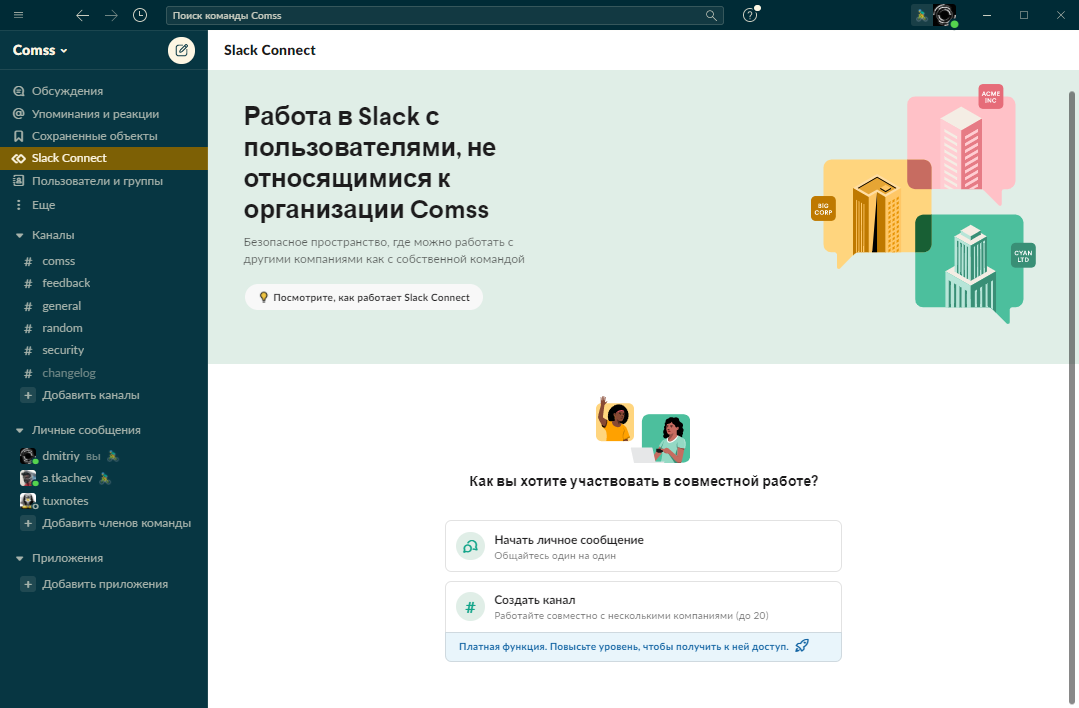This screenshot has height=708, width=1079.
Task: Open a.tkachev direct message
Action: [67, 478]
